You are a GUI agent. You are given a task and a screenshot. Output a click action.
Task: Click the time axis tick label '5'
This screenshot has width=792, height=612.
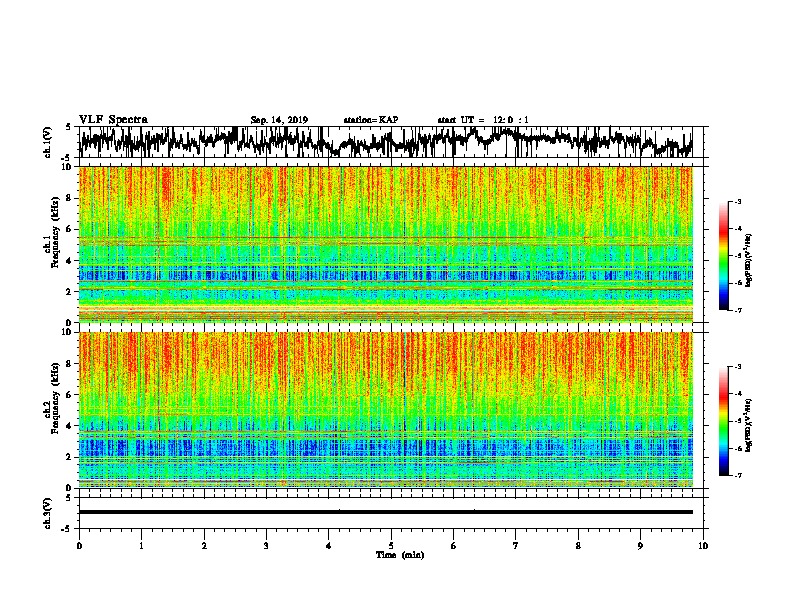[x=391, y=546]
